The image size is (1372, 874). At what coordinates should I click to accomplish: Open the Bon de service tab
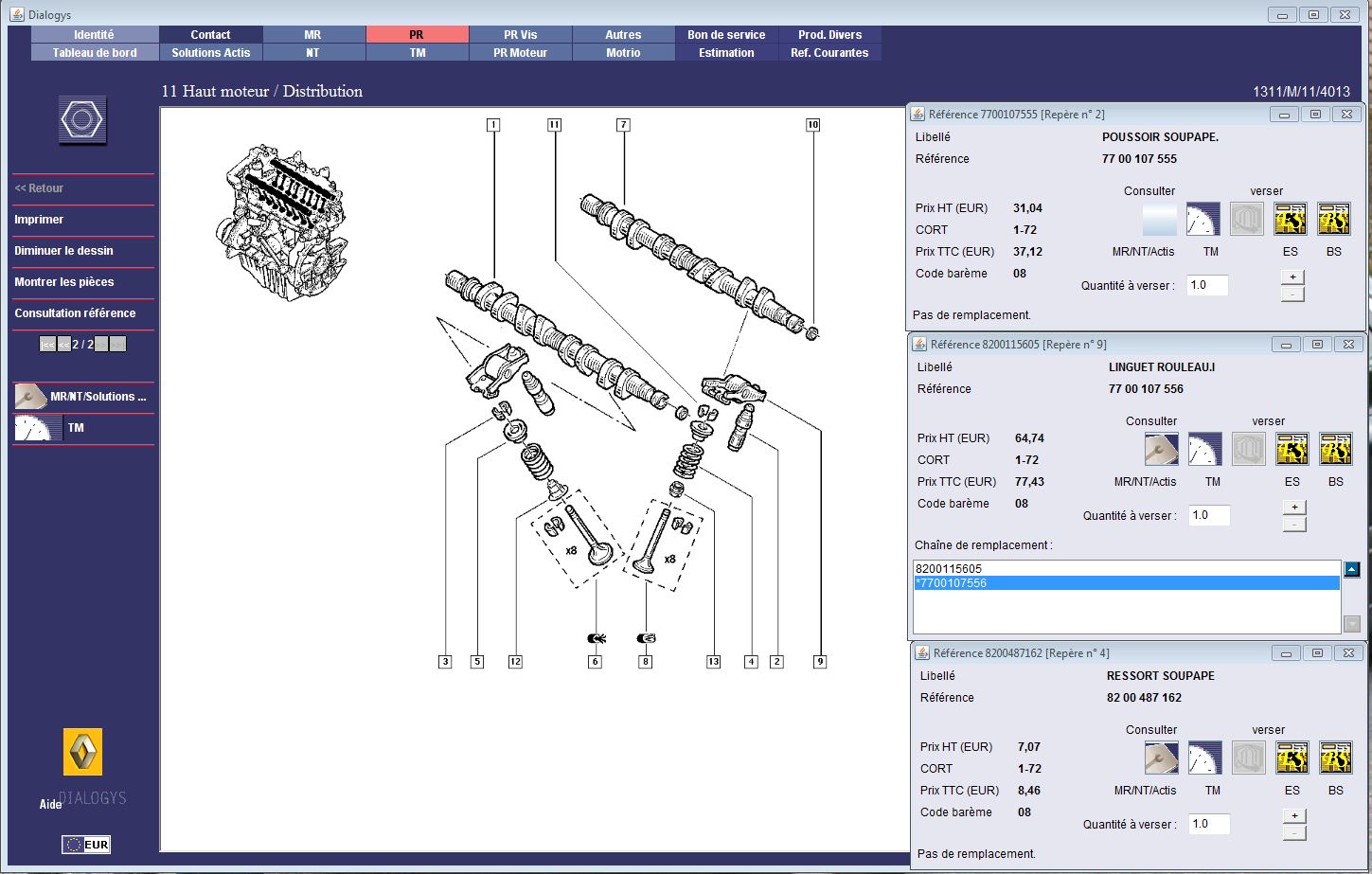coord(726,34)
